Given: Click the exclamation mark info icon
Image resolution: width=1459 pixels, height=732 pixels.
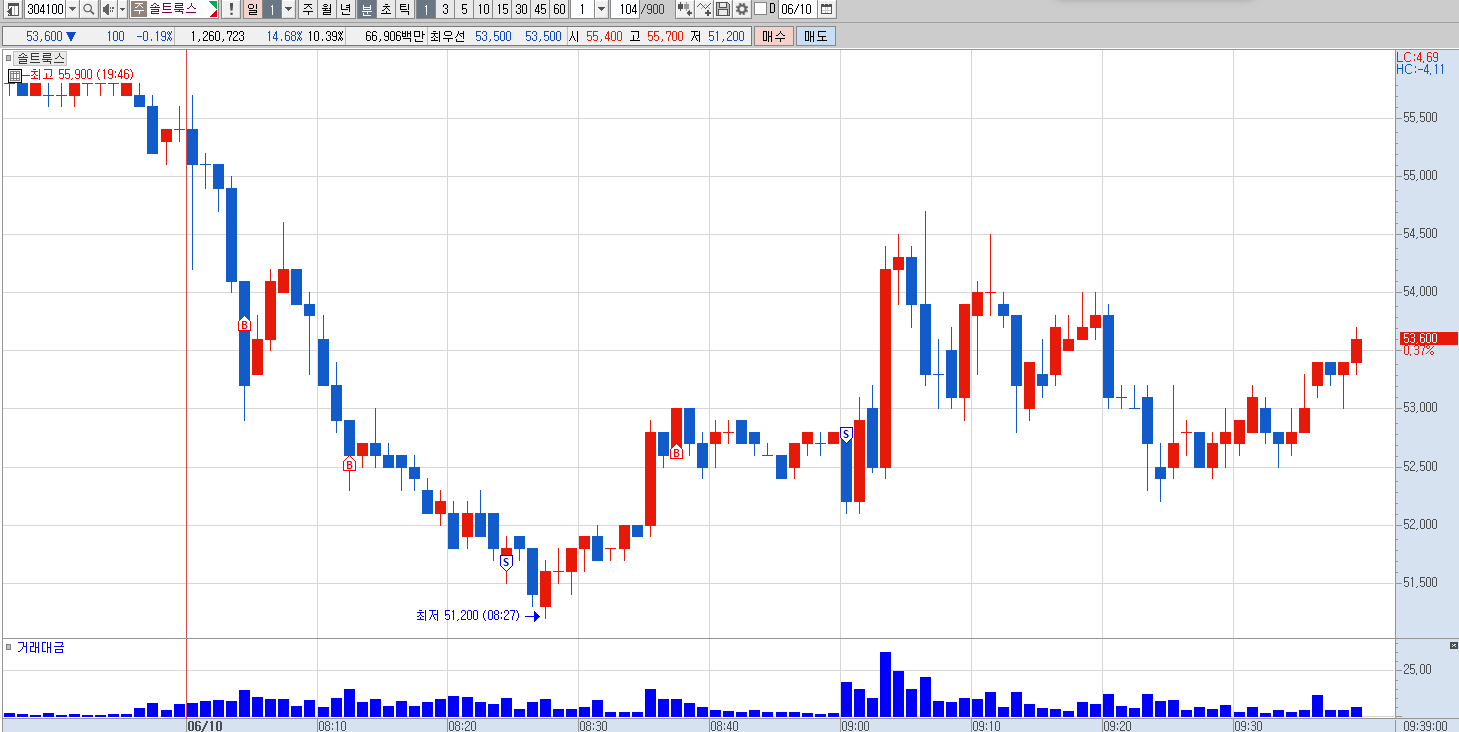Looking at the screenshot, I should click(x=231, y=9).
